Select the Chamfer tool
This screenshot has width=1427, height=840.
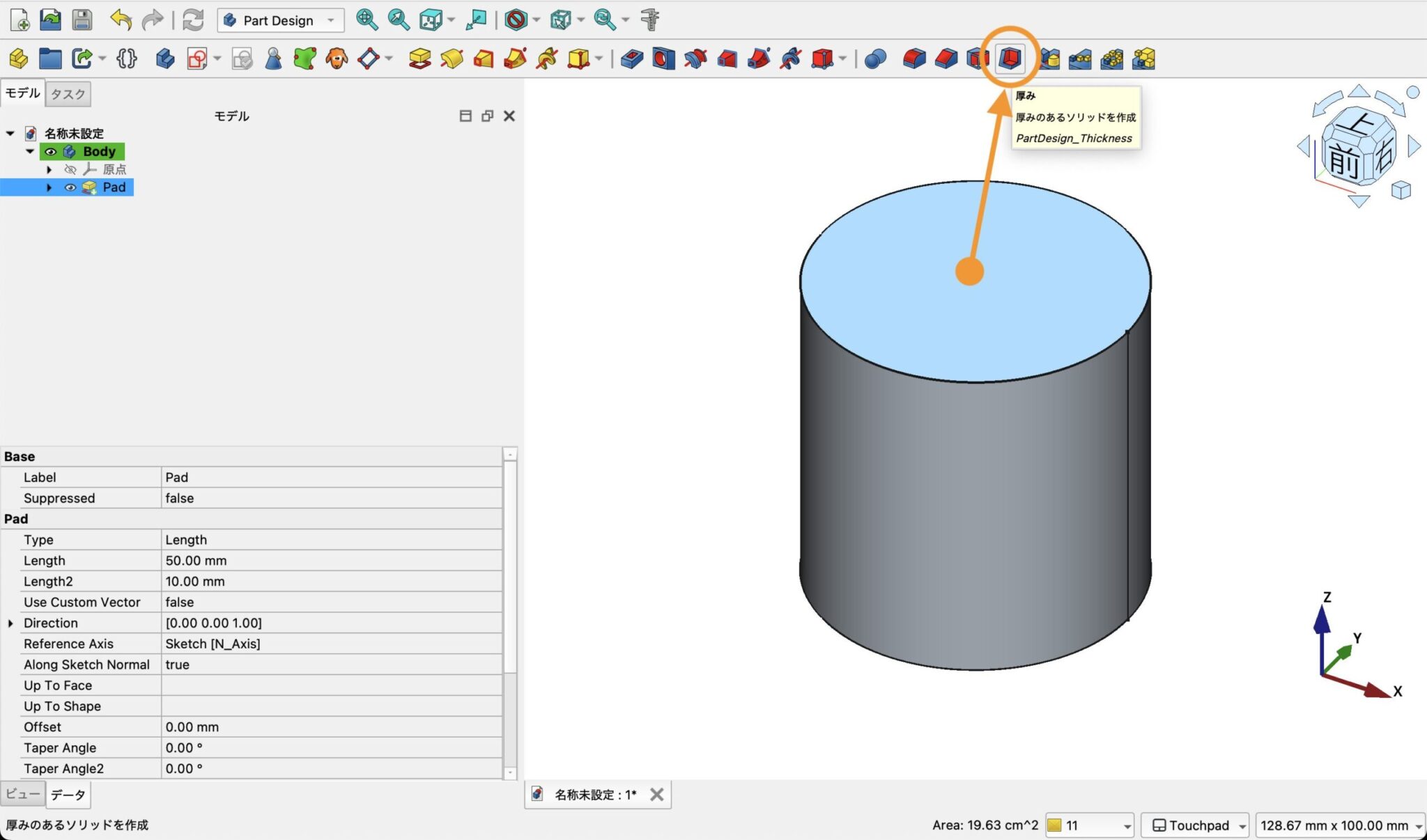click(x=945, y=59)
